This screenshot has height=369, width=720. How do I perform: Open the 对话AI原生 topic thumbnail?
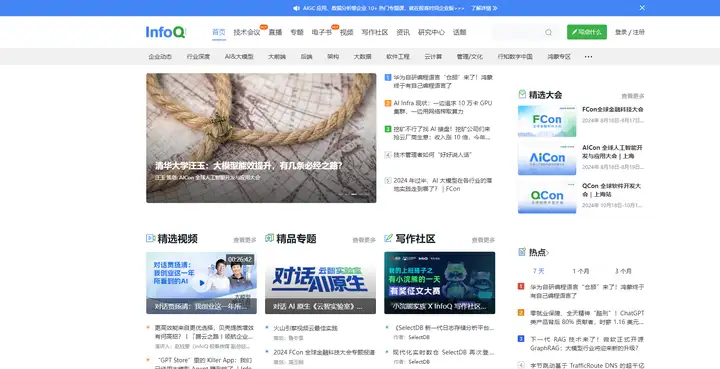(321, 283)
